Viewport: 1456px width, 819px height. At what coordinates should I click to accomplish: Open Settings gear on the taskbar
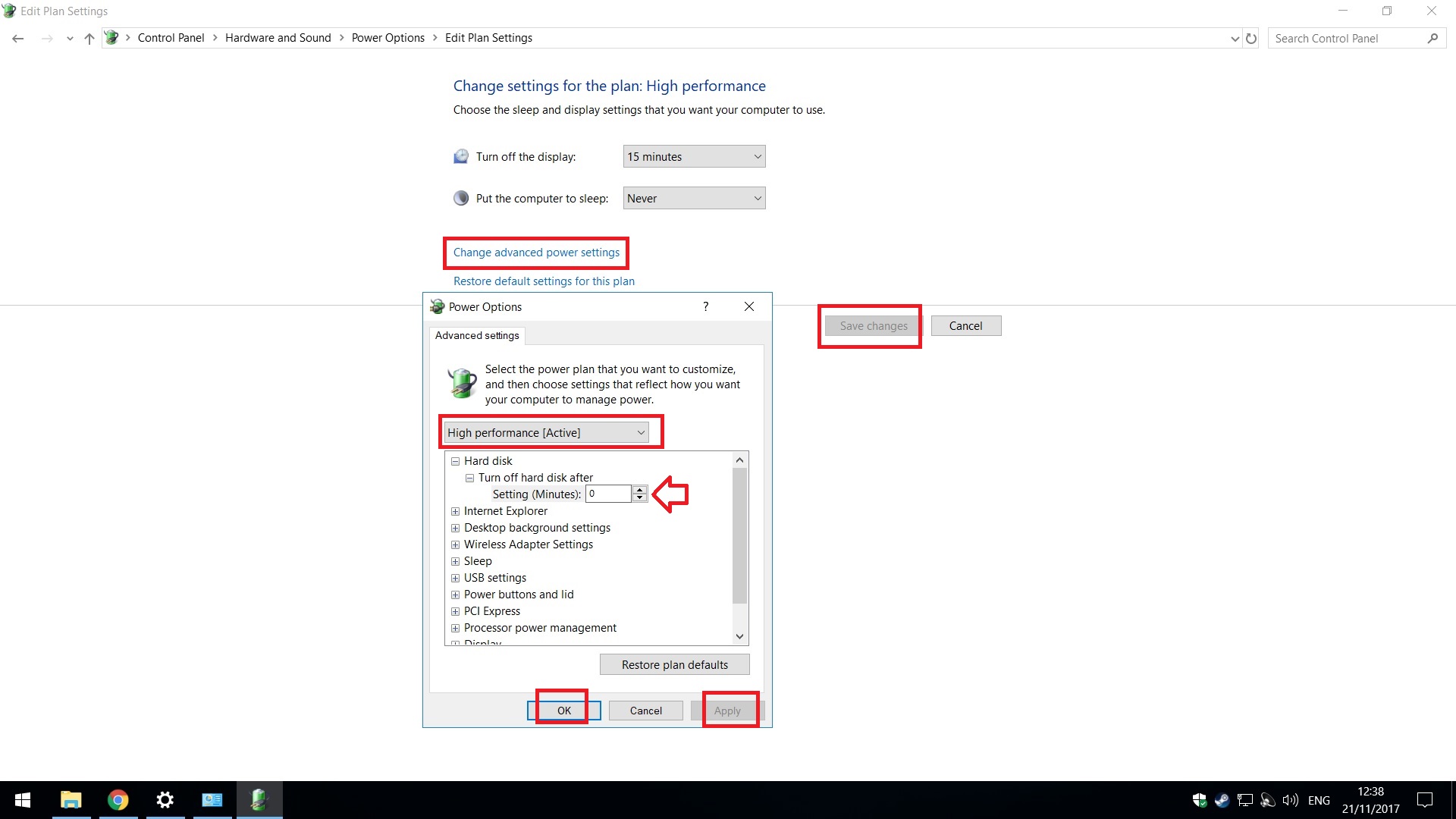coord(165,800)
